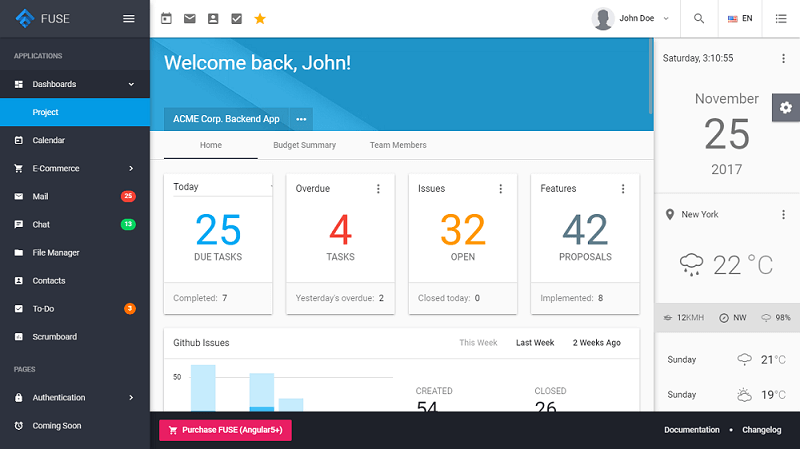Viewport: 800px width, 449px height.
Task: Open To-Do in the sidebar
Action: point(75,309)
